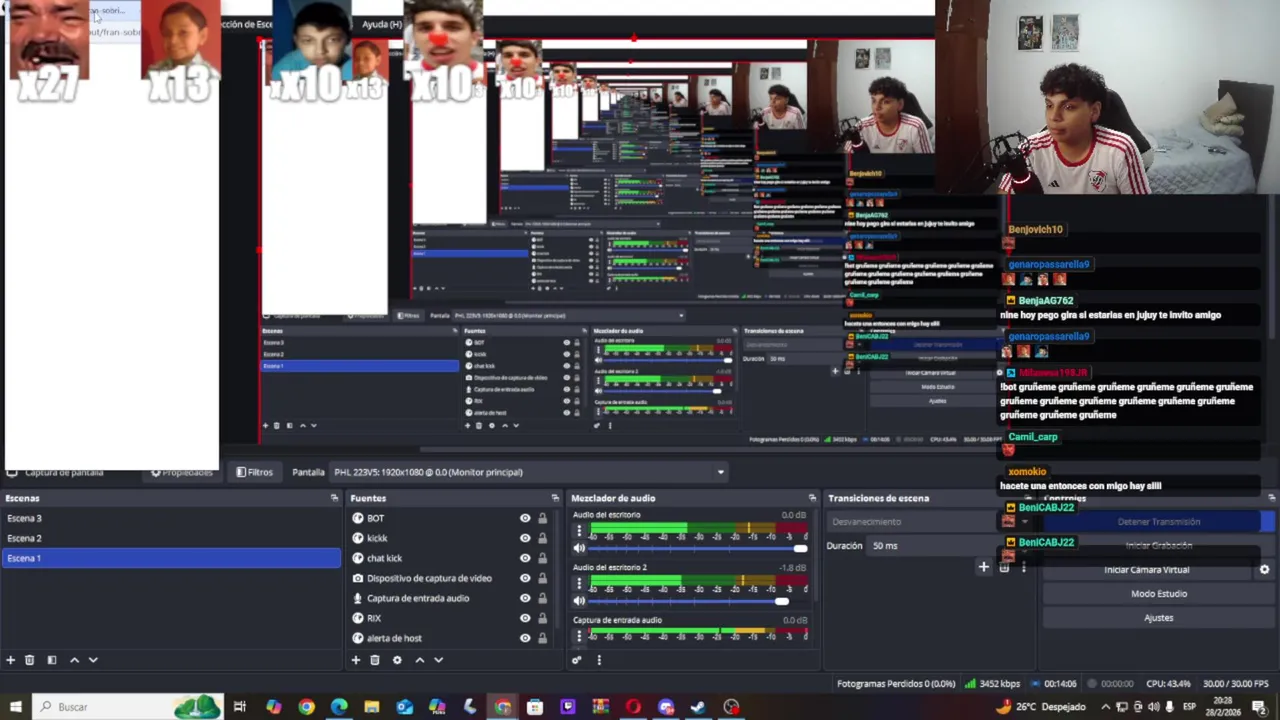Undock the Fuentes panel
The image size is (1280, 720).
point(555,498)
